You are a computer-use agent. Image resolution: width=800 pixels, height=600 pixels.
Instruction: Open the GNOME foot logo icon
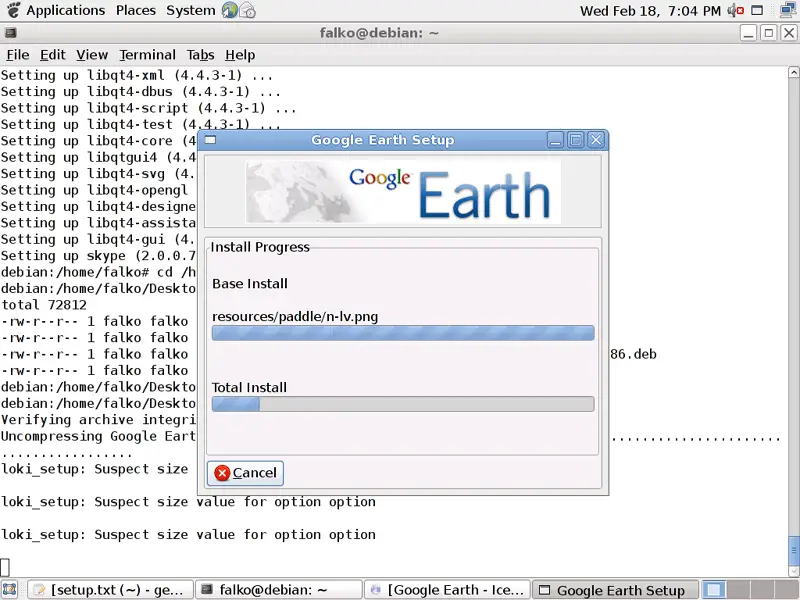(x=13, y=10)
